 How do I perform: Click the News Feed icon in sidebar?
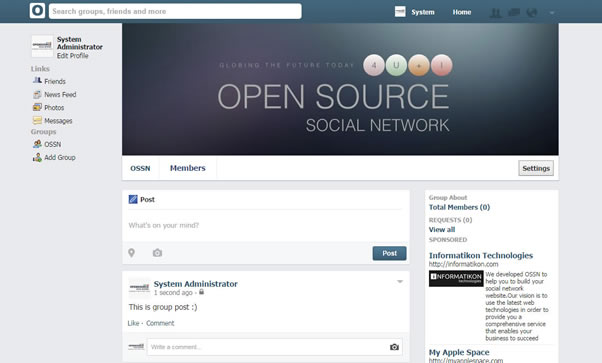click(37, 94)
